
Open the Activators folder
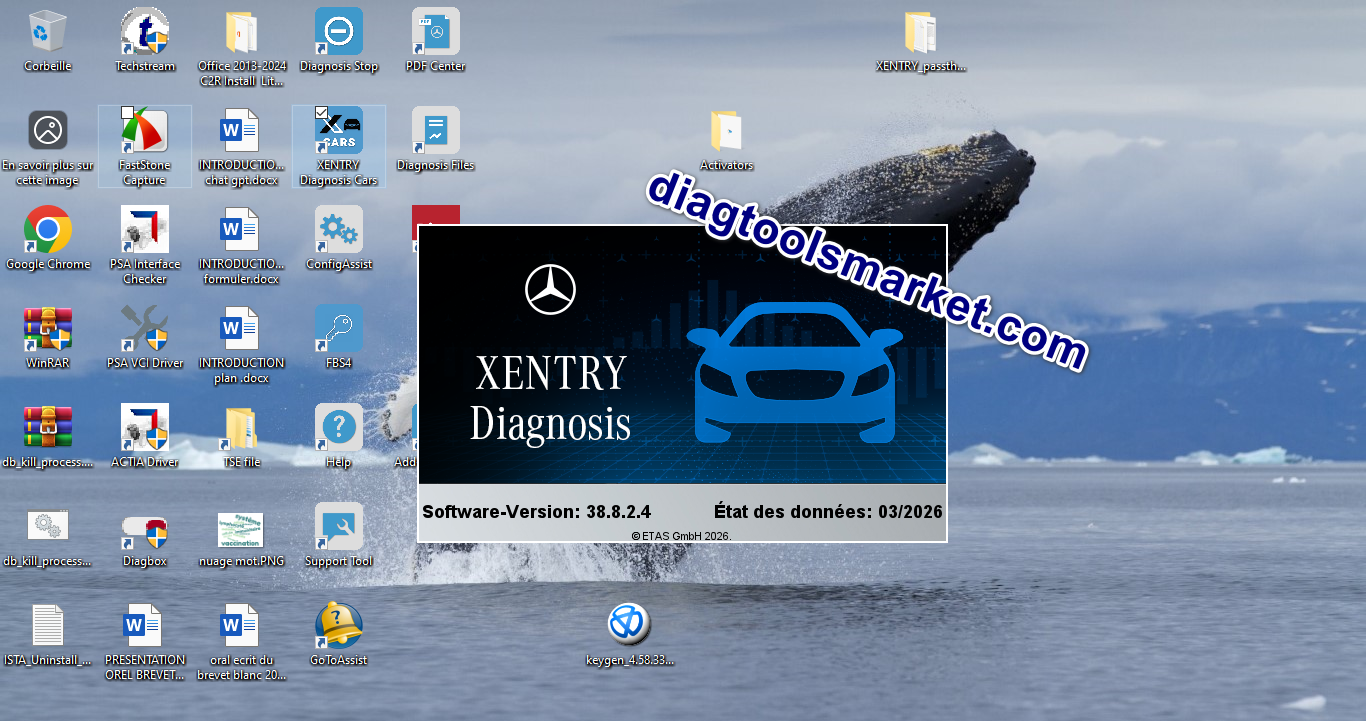[x=727, y=132]
